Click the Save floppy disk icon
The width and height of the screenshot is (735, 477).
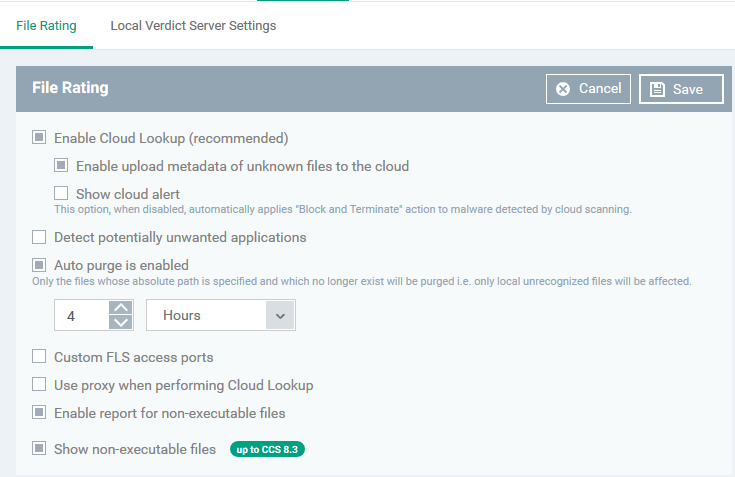(657, 89)
